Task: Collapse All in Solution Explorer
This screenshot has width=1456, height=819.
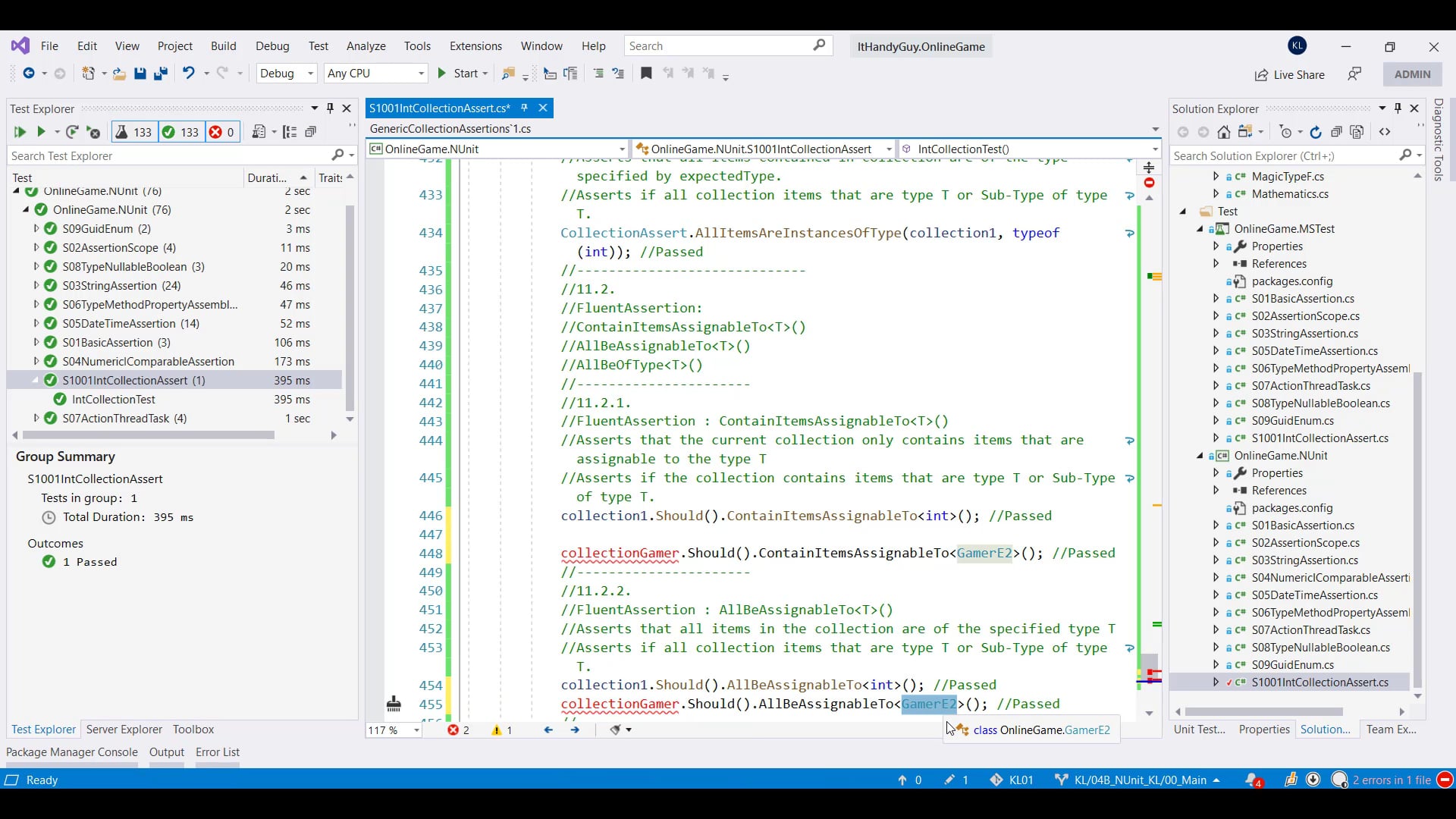Action: coord(1337,131)
